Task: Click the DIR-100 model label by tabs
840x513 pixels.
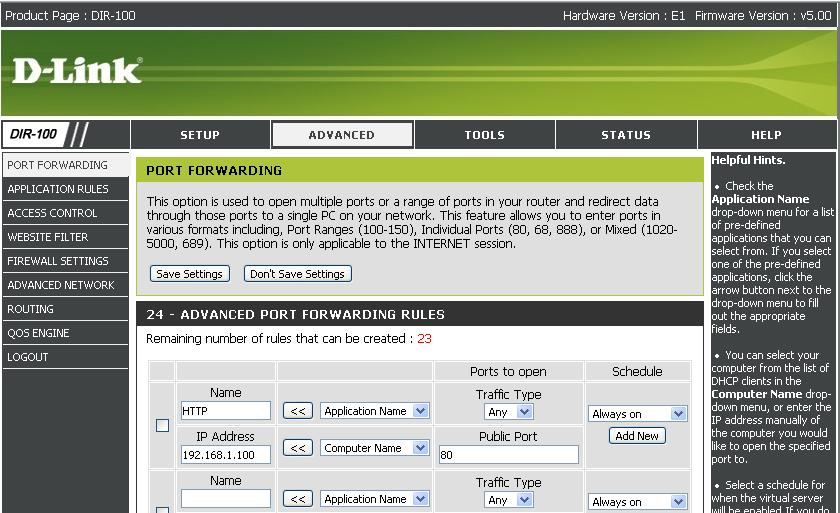Action: pos(33,134)
